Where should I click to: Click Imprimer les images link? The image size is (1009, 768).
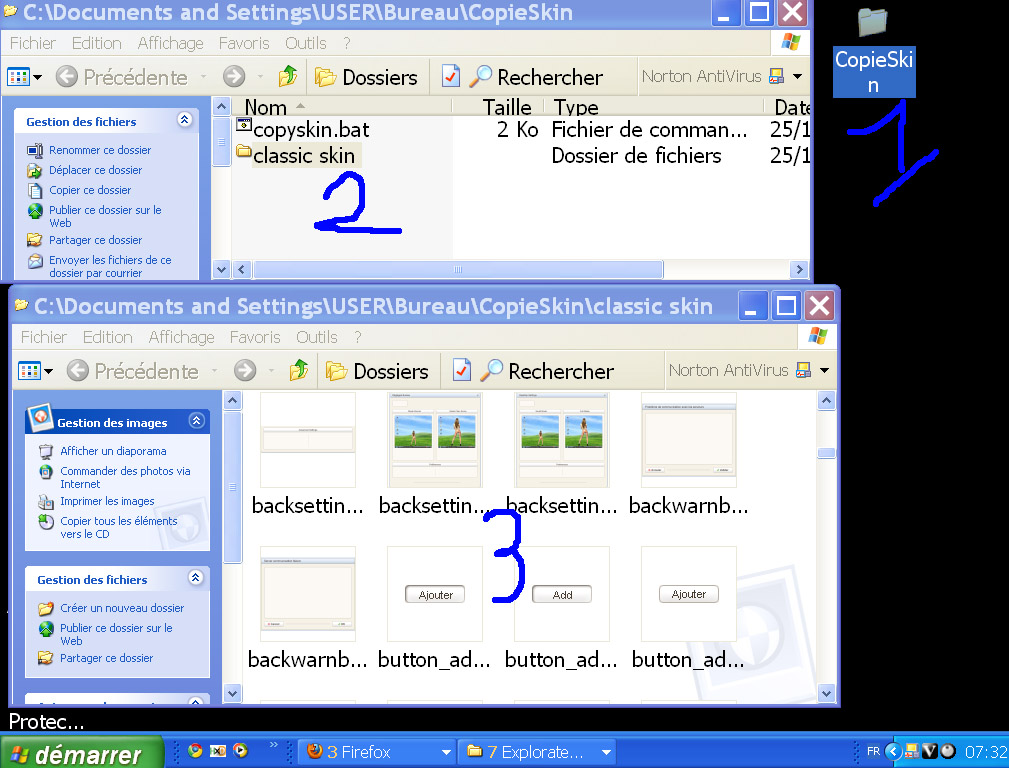pyautogui.click(x=107, y=501)
